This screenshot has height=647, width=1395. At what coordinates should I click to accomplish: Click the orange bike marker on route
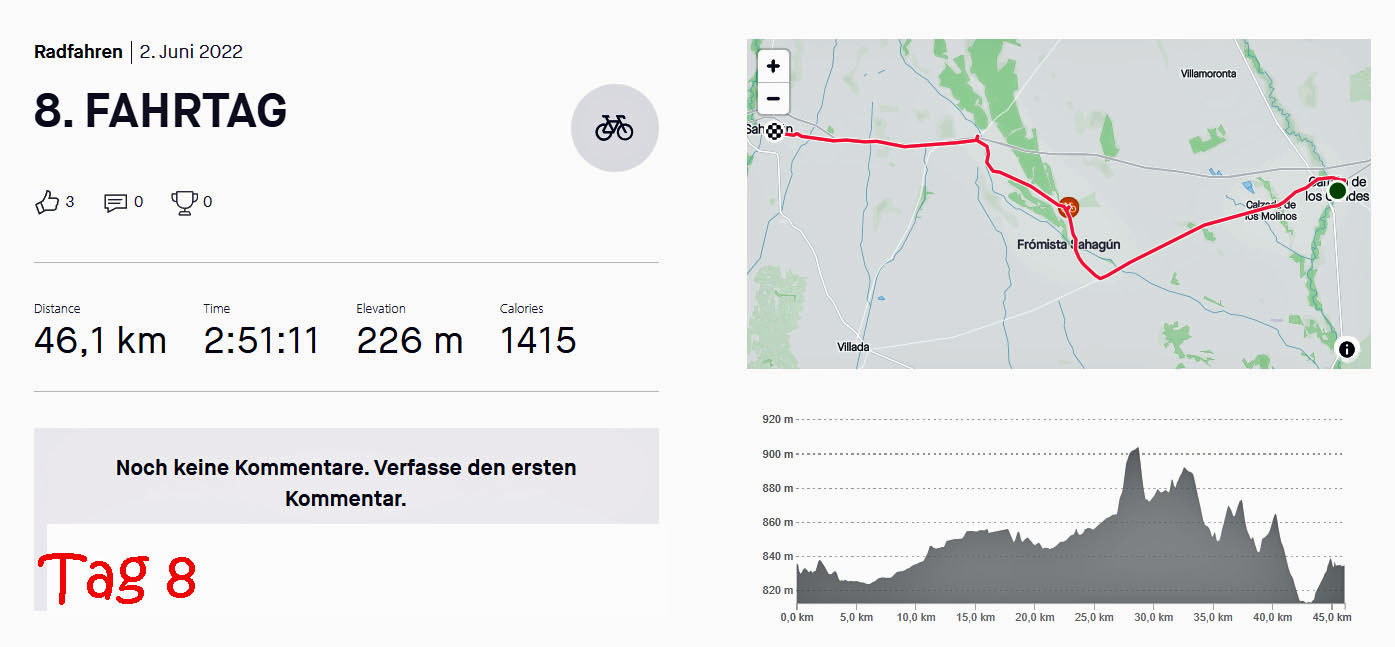(x=1068, y=207)
